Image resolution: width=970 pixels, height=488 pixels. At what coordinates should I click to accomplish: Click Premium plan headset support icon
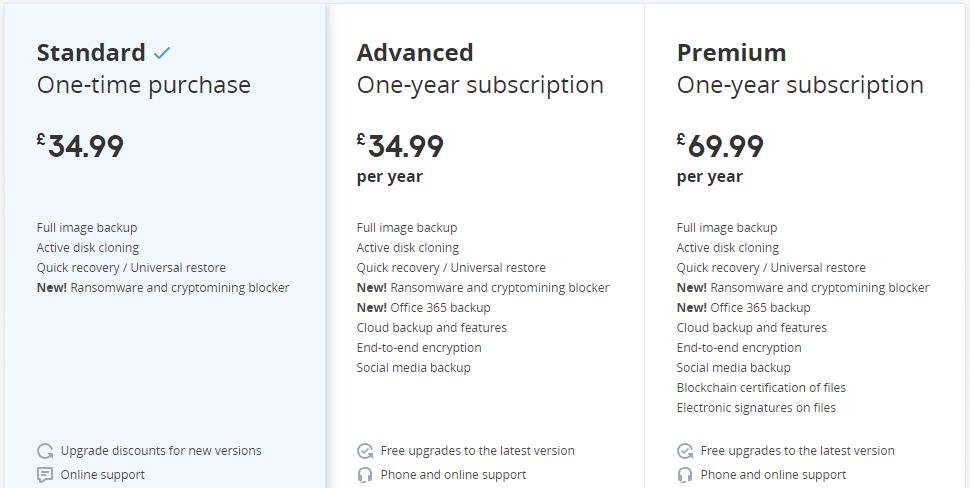click(x=685, y=475)
